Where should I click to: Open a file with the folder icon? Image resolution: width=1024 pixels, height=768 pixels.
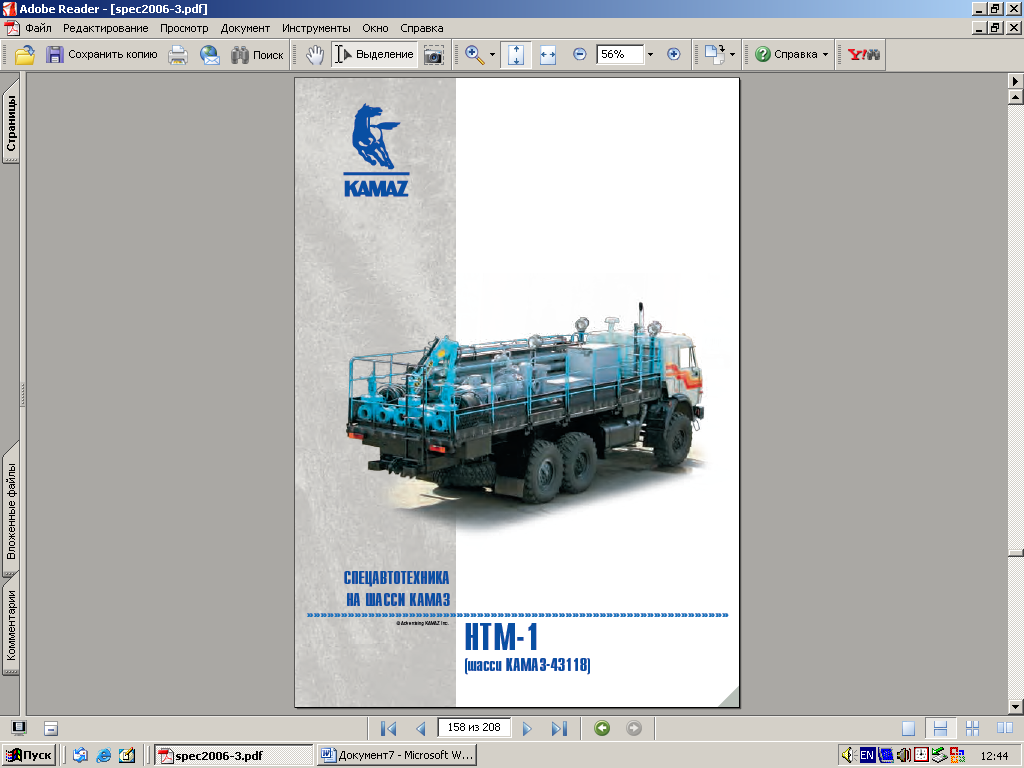click(x=25, y=55)
